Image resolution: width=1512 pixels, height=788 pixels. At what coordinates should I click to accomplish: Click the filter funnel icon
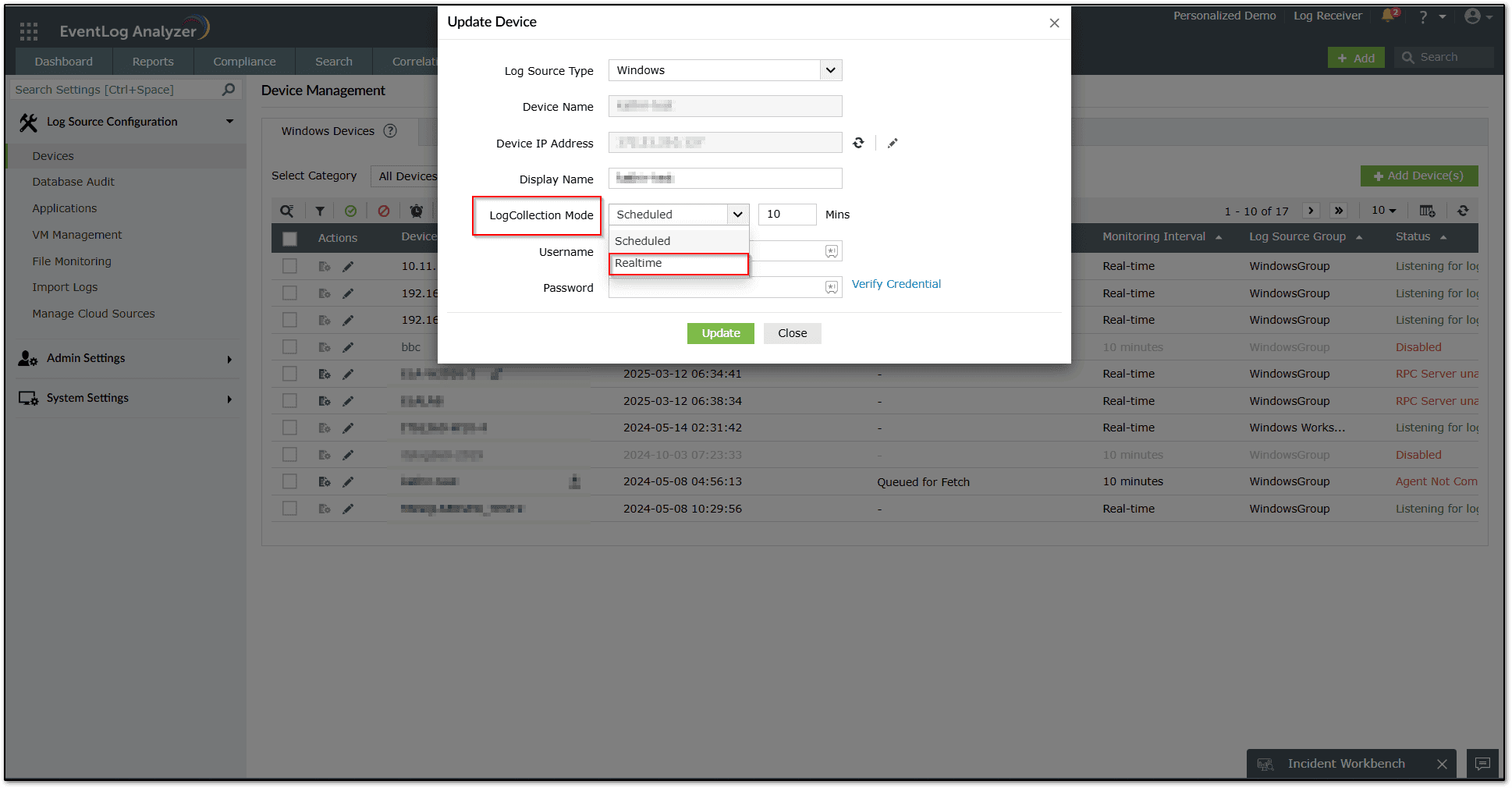[320, 211]
